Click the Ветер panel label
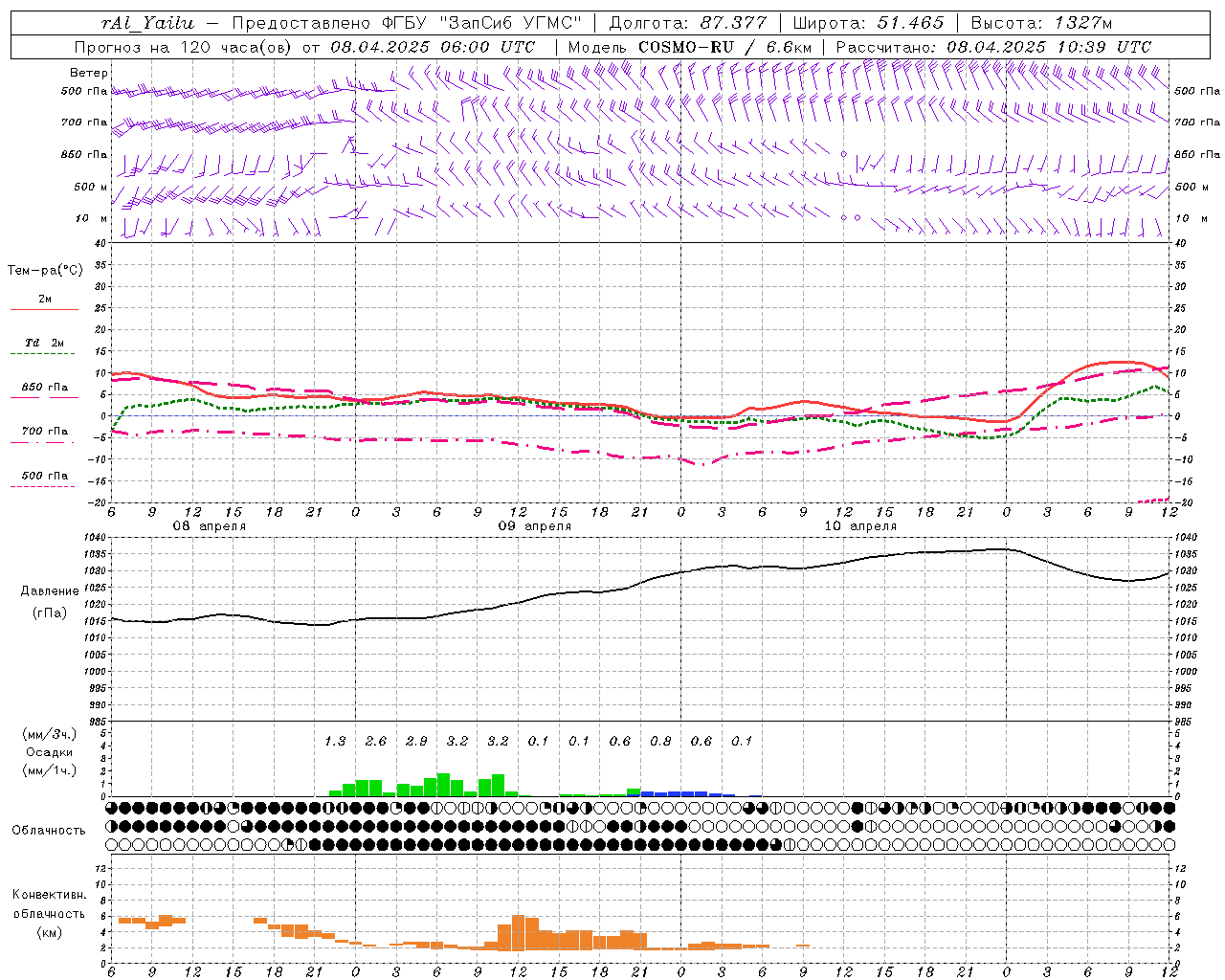Viewport: 1225px width, 980px height. 89,73
